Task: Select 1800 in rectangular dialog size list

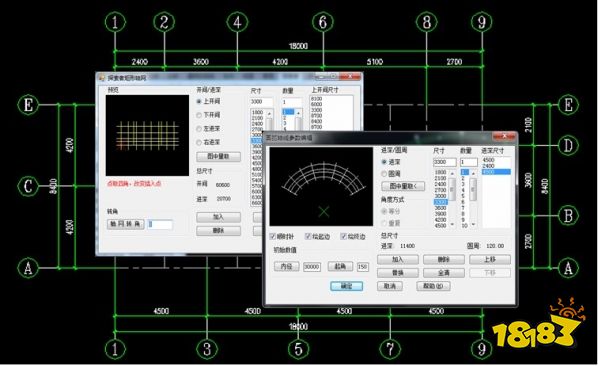Action: point(258,112)
